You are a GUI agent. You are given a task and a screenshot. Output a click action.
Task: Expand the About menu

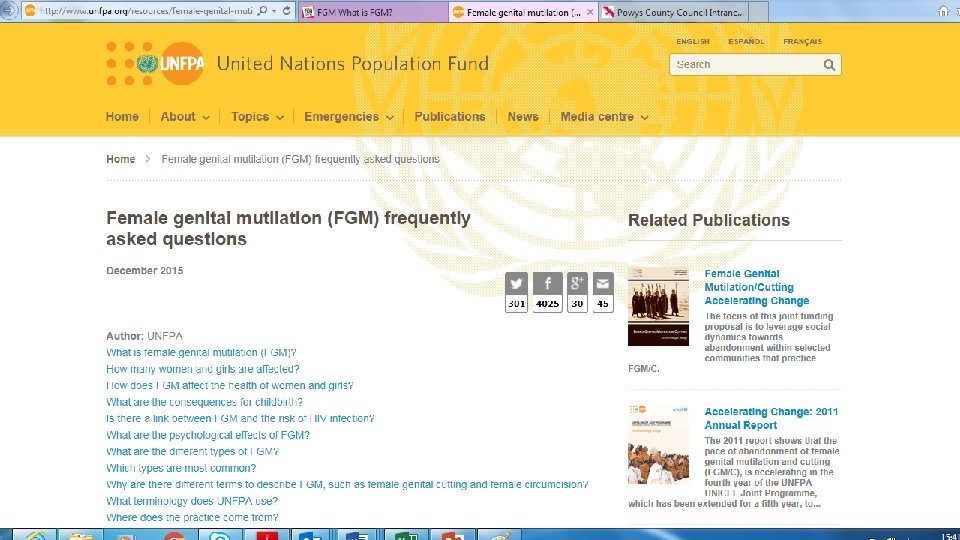point(185,116)
